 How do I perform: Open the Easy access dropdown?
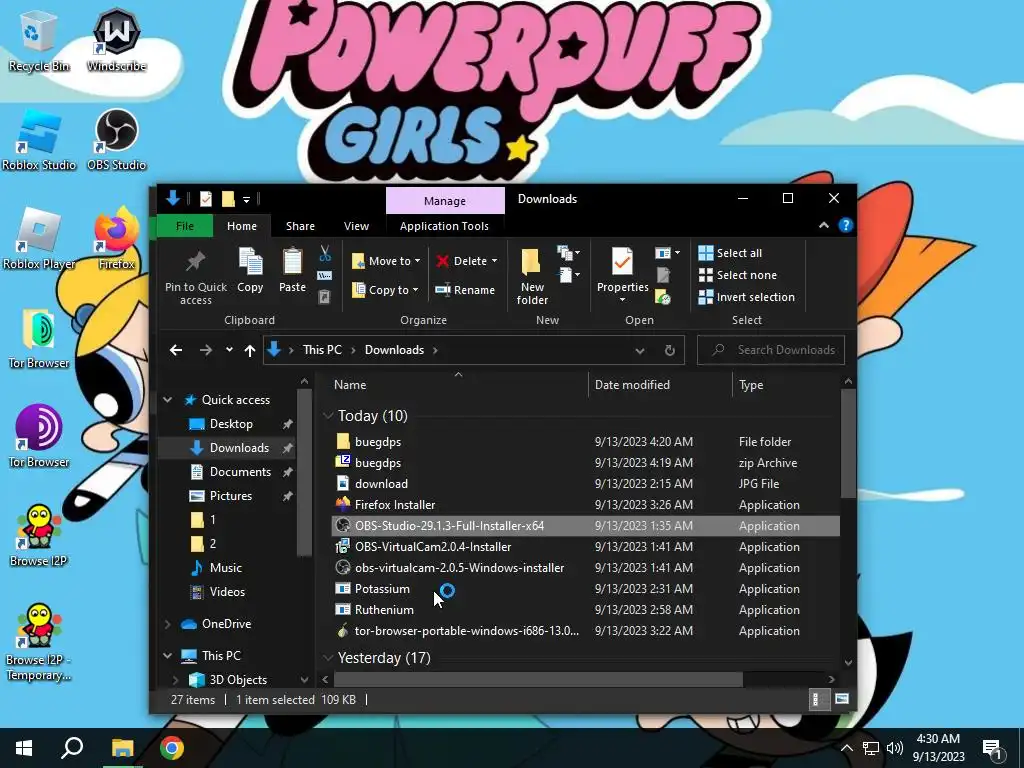pos(568,274)
